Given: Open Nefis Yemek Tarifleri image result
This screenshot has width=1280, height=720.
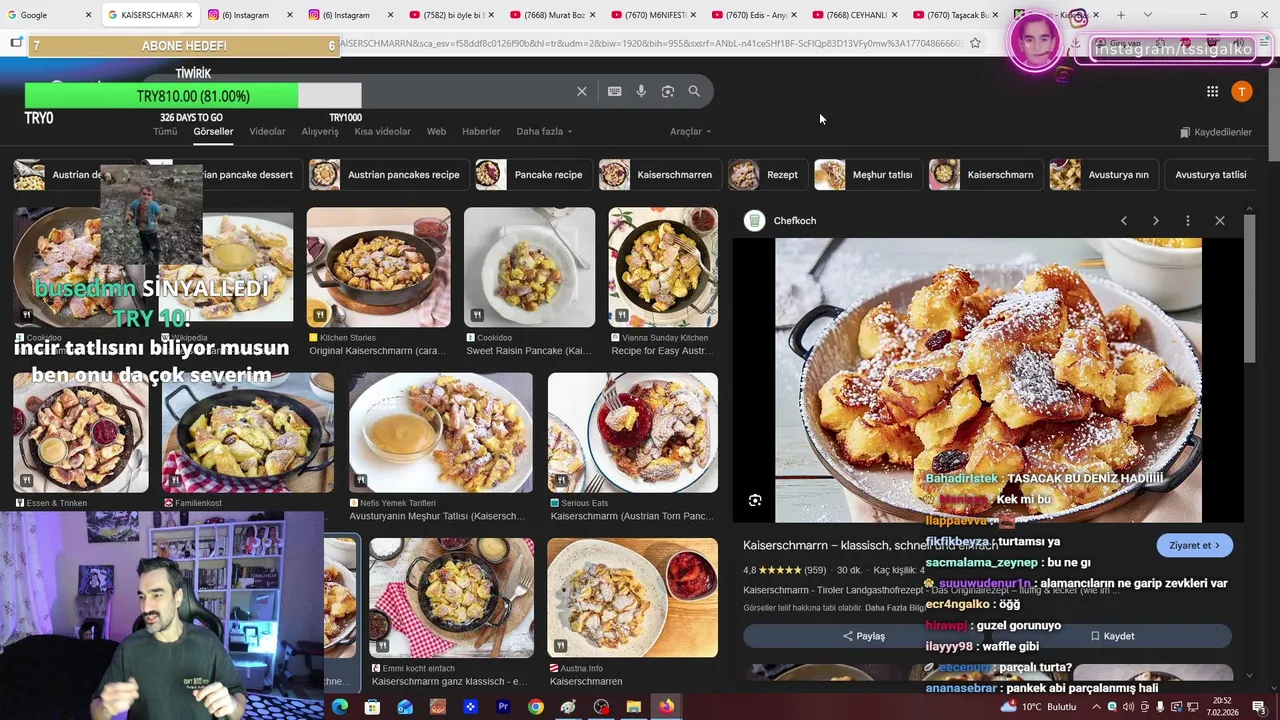Looking at the screenshot, I should click(440, 432).
